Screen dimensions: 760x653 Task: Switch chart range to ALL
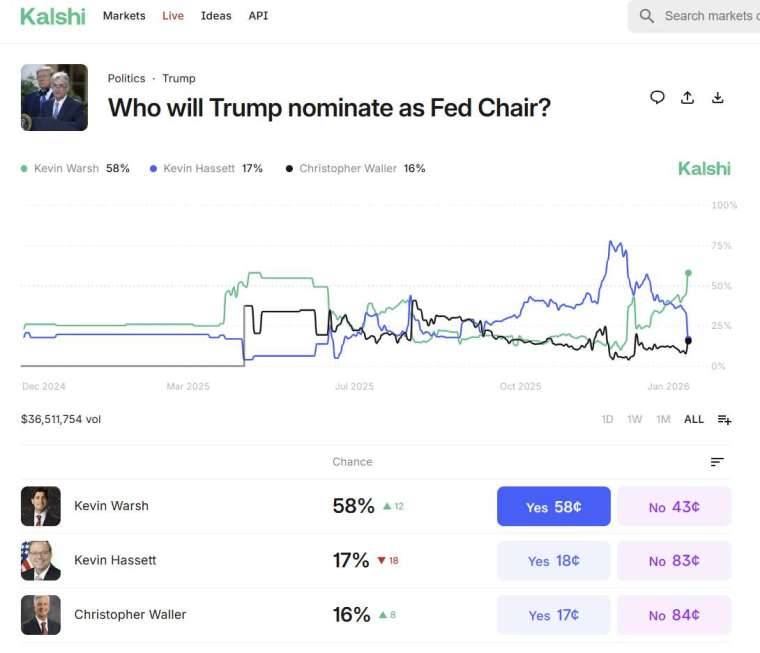click(693, 420)
